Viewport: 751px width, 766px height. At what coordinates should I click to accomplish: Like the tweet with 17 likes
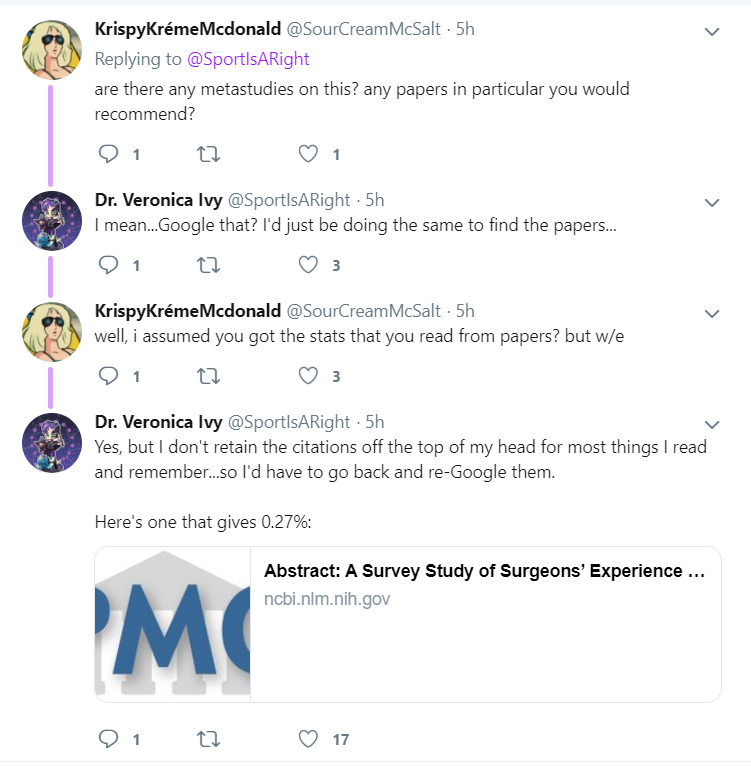pyautogui.click(x=309, y=739)
